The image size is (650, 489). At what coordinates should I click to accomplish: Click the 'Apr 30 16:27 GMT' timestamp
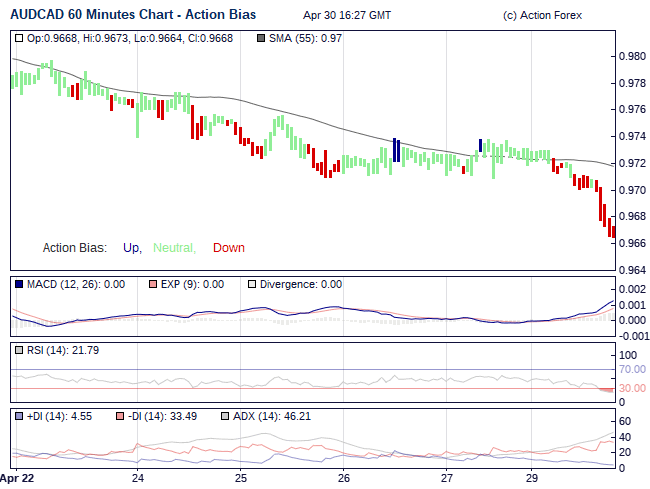tap(347, 16)
